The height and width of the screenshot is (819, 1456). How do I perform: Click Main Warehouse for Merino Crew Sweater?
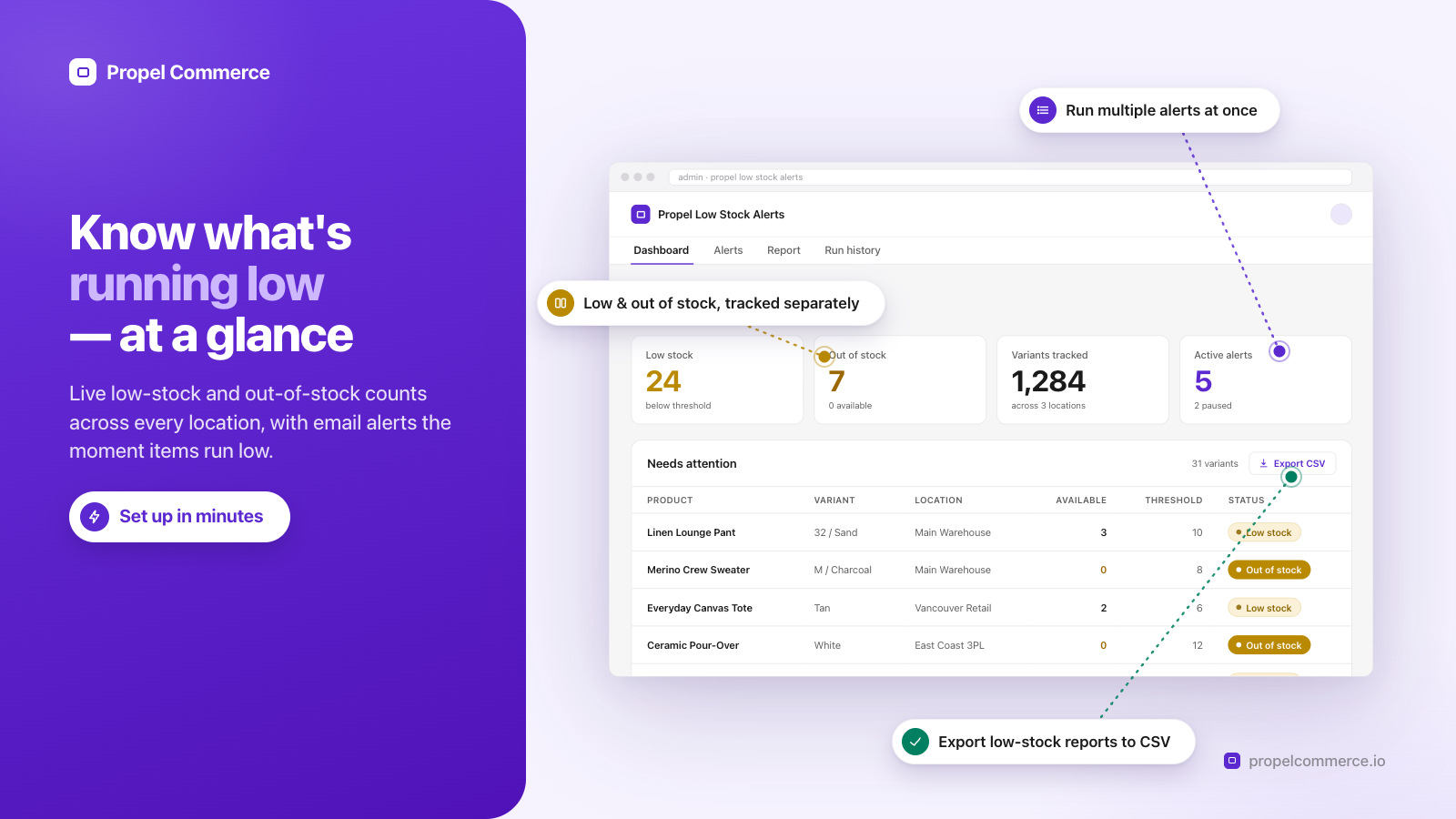pos(953,570)
